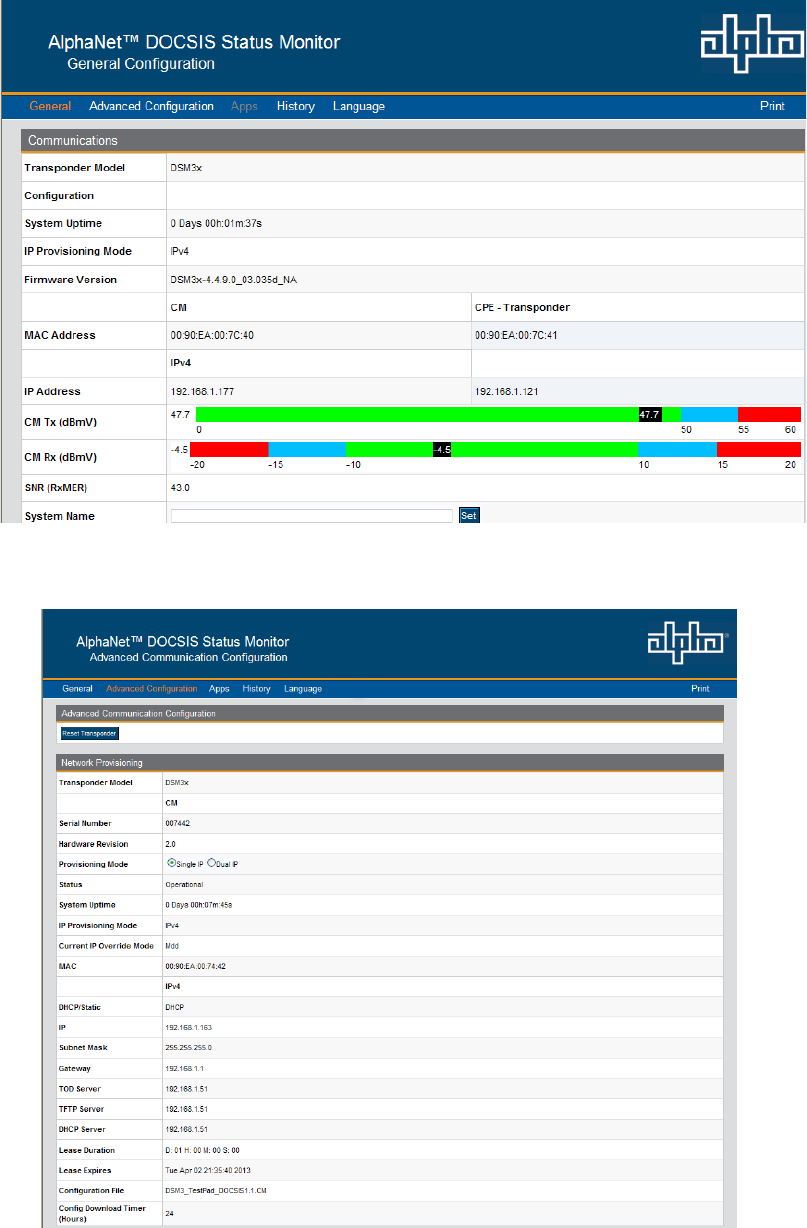Click SNR value 43.0
The image size is (807, 1228).
[180, 488]
